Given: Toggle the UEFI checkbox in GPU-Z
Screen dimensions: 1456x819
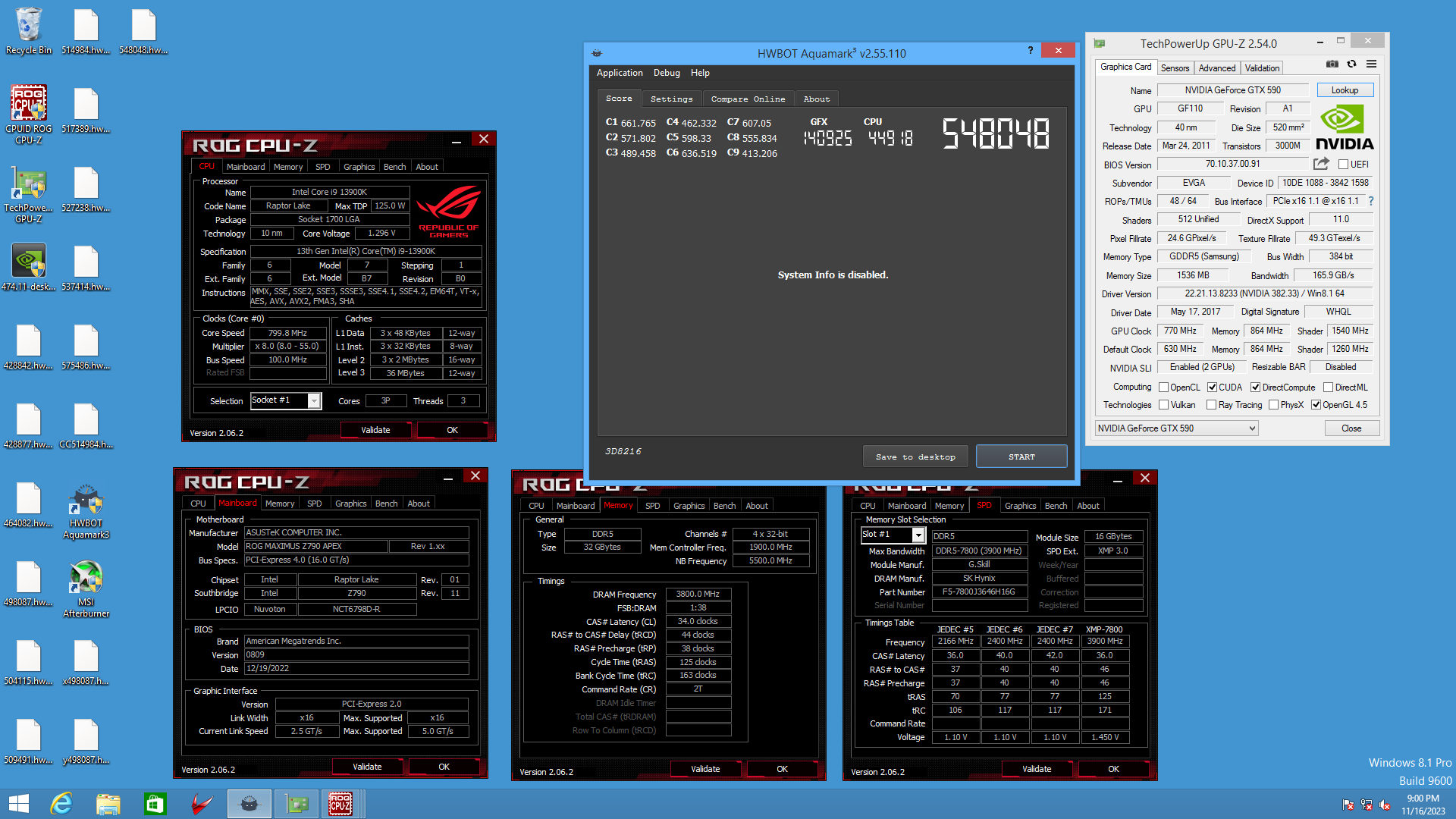Looking at the screenshot, I should 1343,165.
